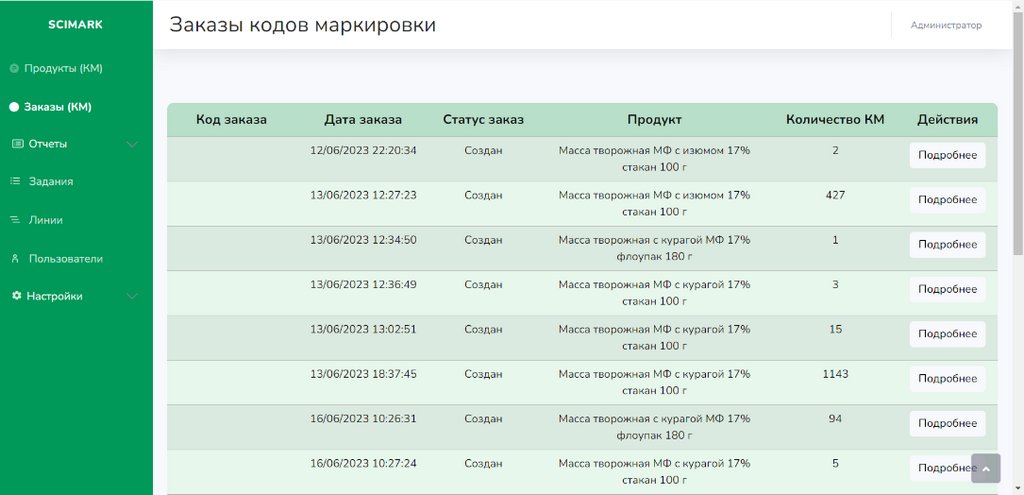Select date cell 16/06/2023 10:27:24
Screen dimensions: 1024x495
pyautogui.click(x=363, y=464)
